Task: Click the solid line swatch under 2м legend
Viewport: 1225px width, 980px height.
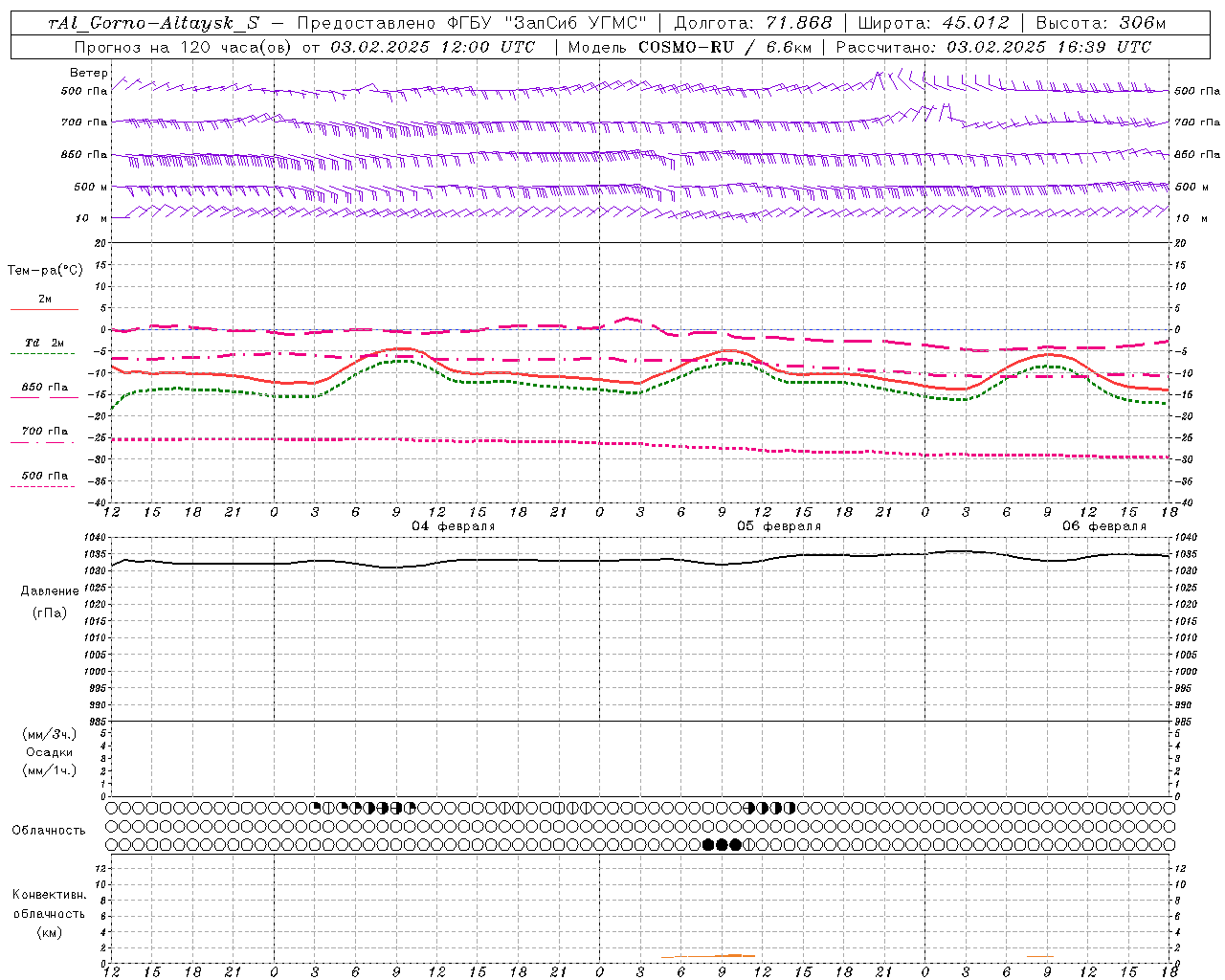Action: [44, 310]
